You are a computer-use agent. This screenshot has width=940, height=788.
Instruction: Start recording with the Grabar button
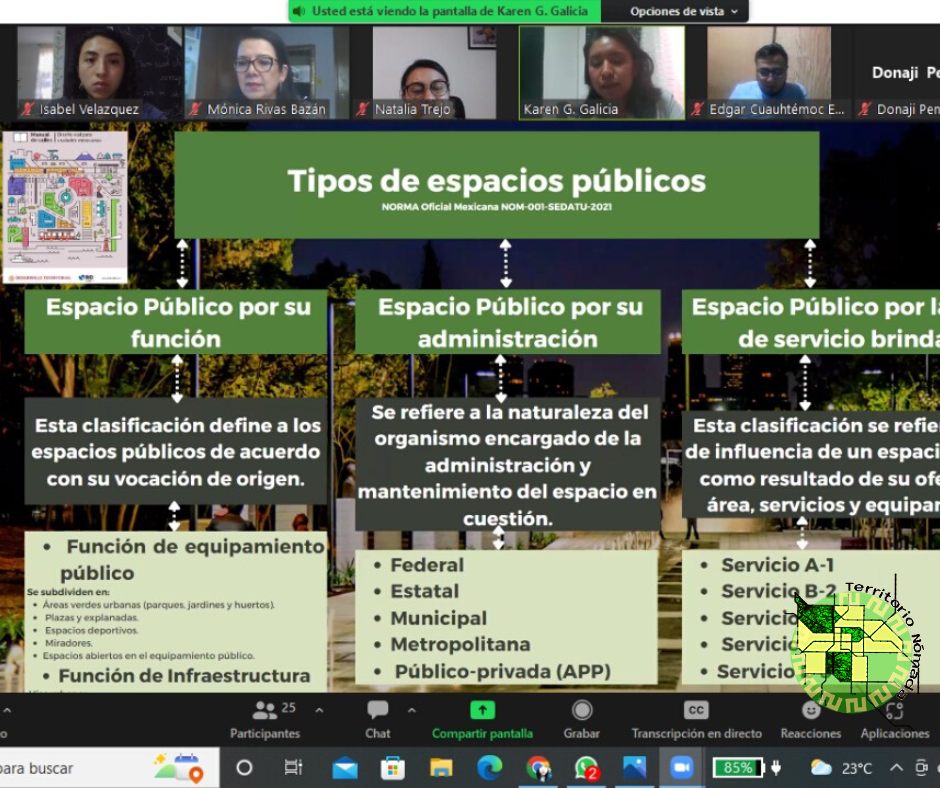581,719
